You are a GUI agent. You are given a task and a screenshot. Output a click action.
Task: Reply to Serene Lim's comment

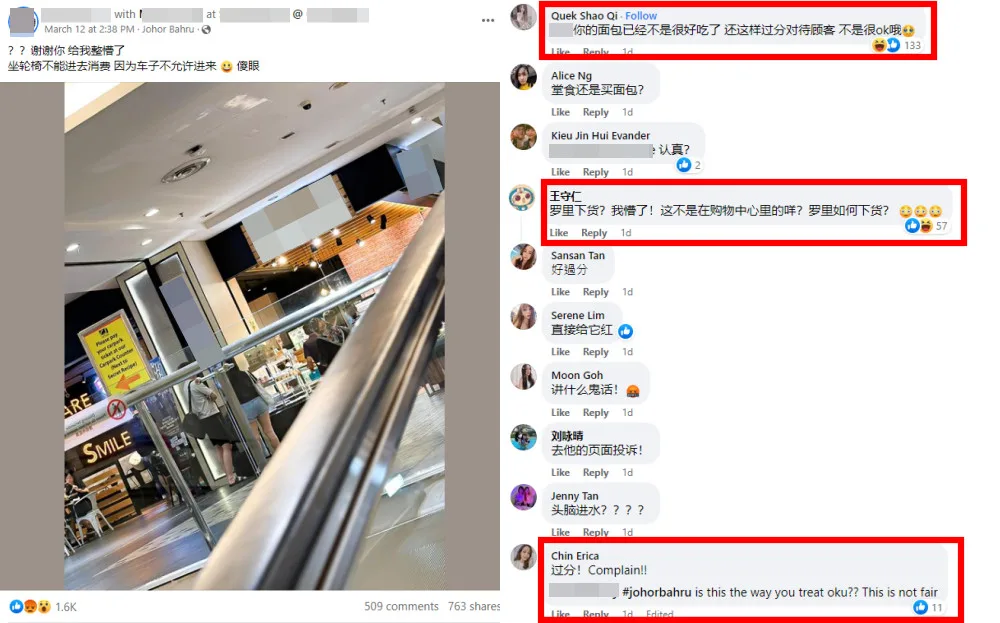click(596, 351)
